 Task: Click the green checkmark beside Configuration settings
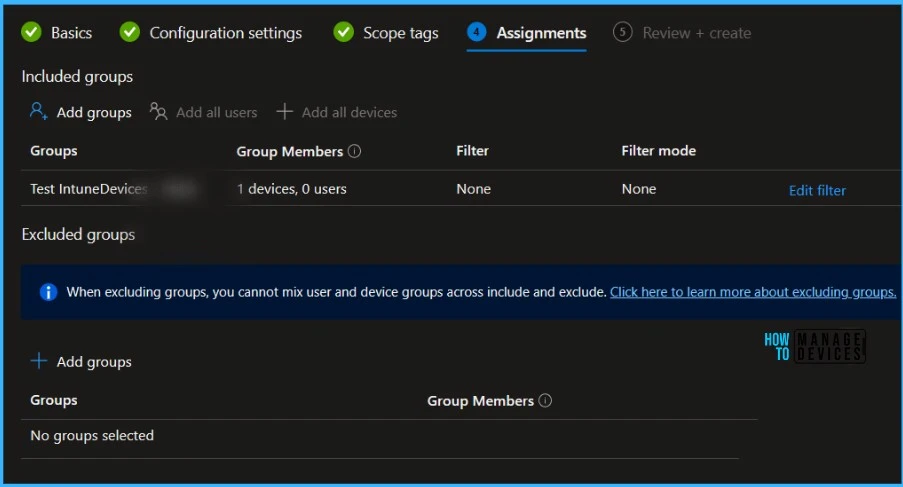[130, 32]
